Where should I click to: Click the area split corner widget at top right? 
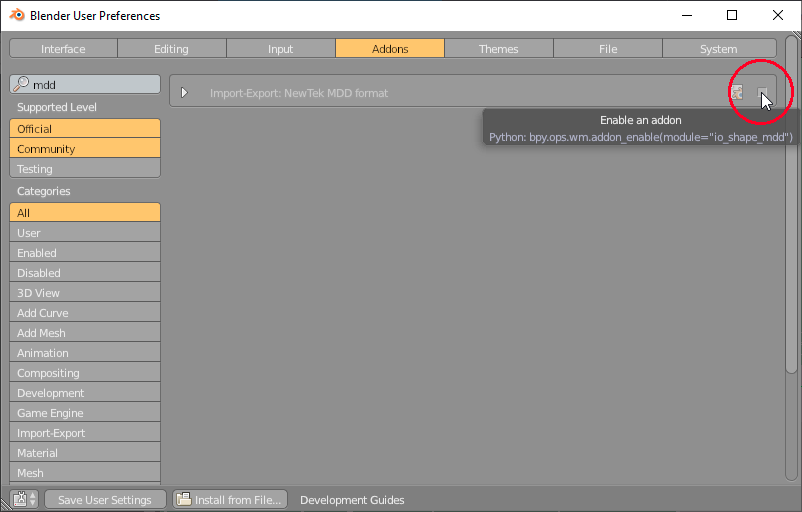click(796, 36)
